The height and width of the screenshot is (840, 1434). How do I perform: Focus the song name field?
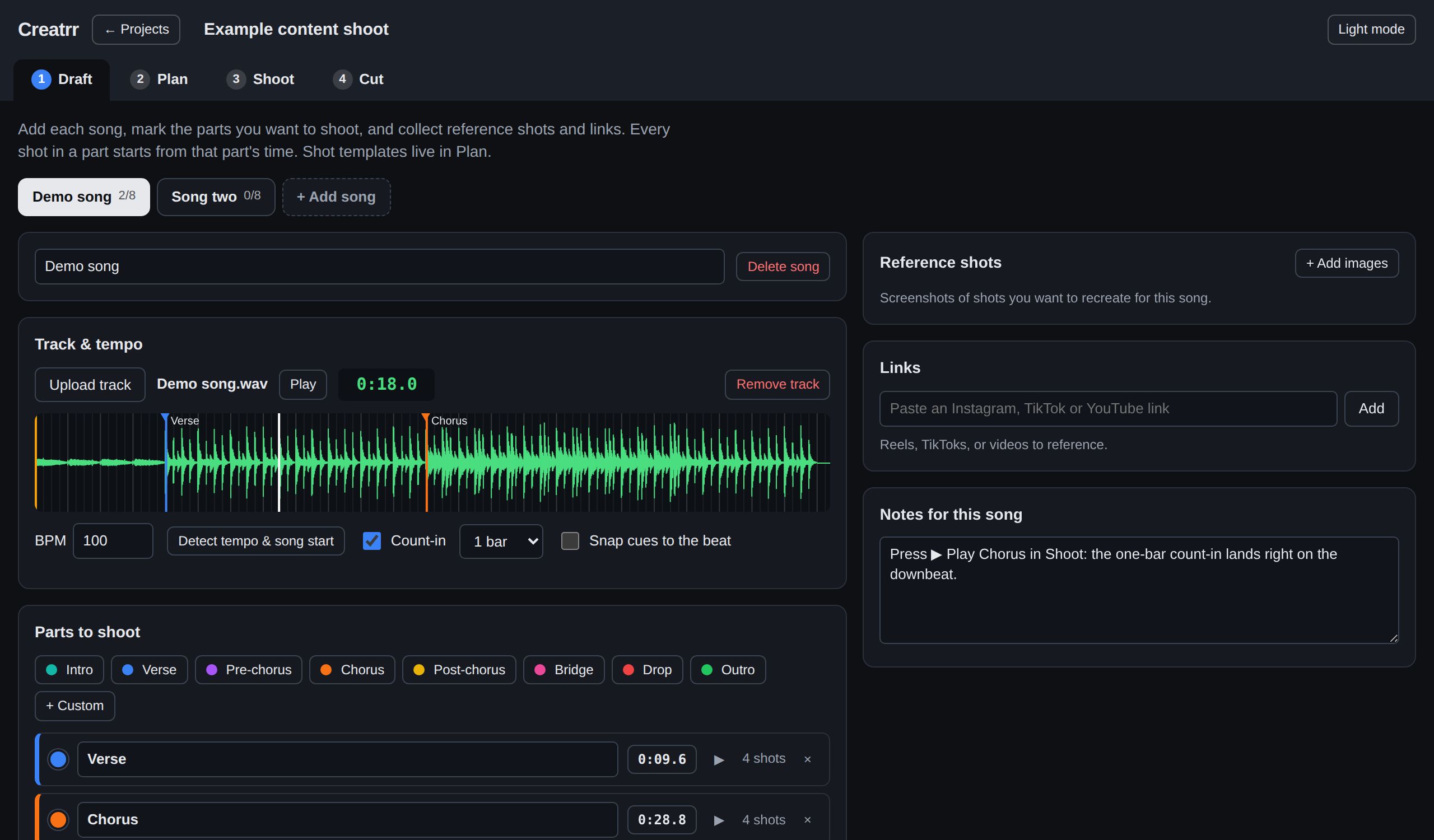(380, 267)
